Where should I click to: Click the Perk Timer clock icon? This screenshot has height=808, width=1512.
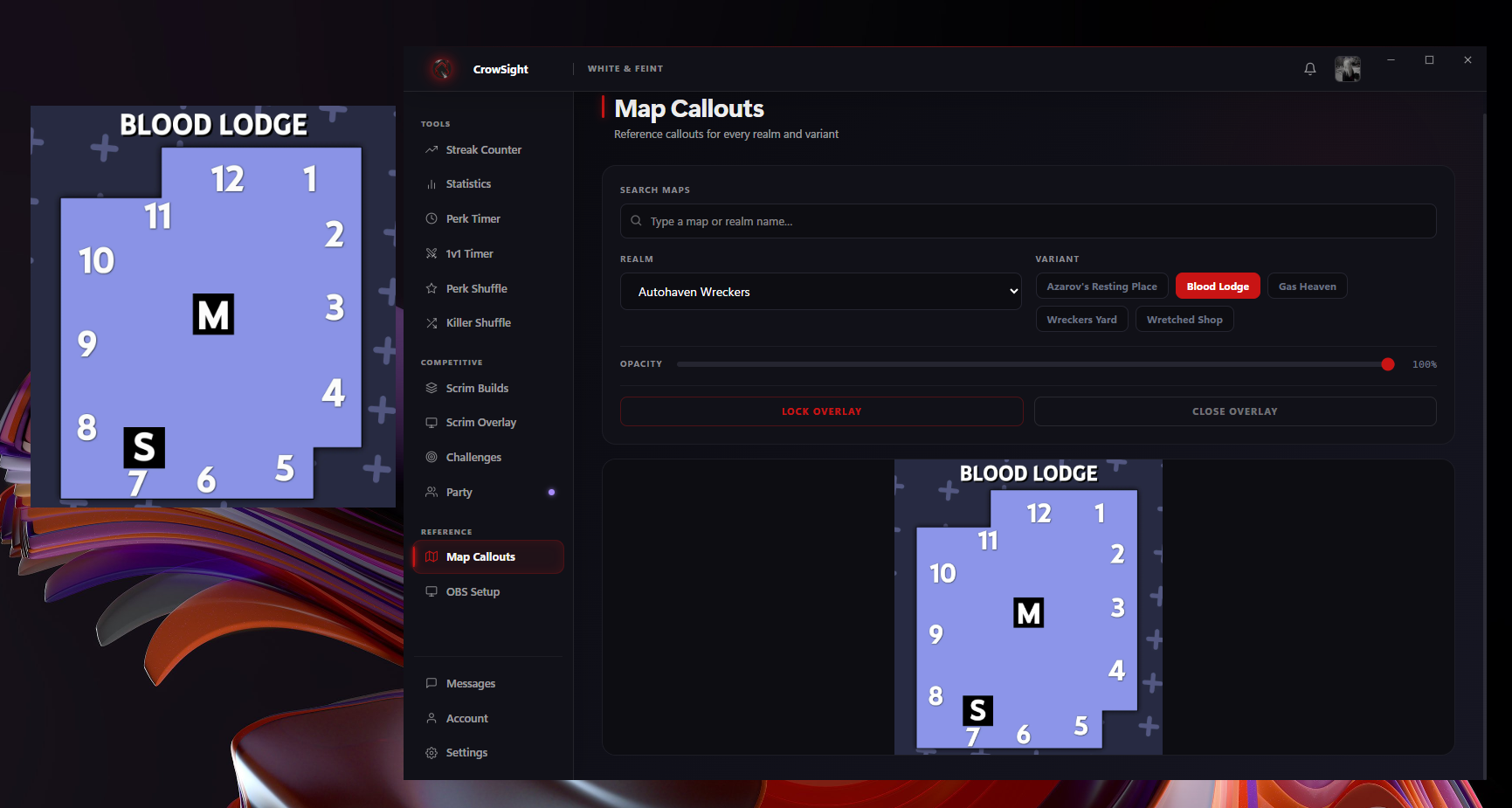432,218
